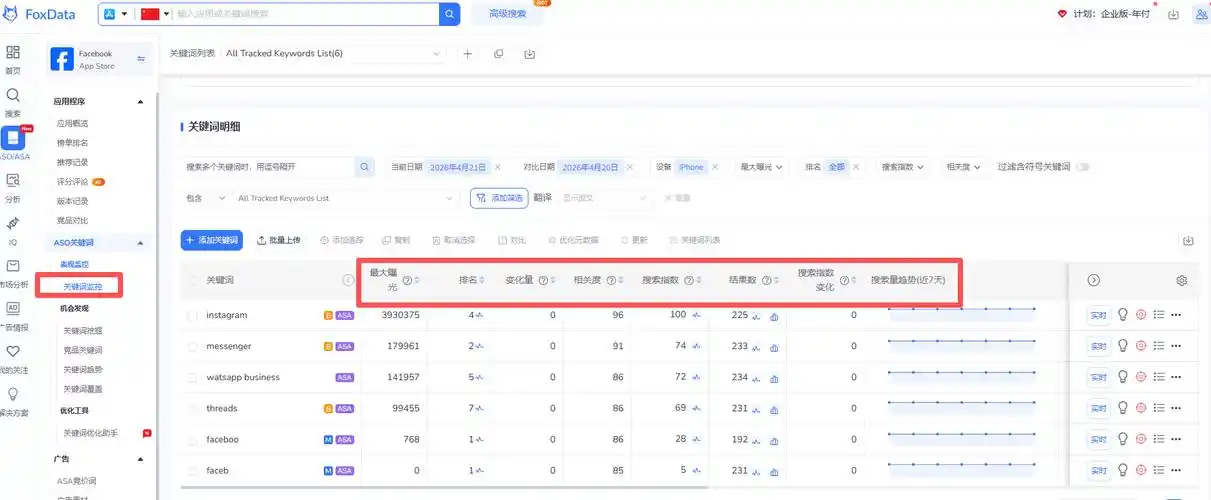The height and width of the screenshot is (500, 1211).
Task: Toggle the 过滤含符号关键词 switch
Action: pyautogui.click(x=1081, y=167)
